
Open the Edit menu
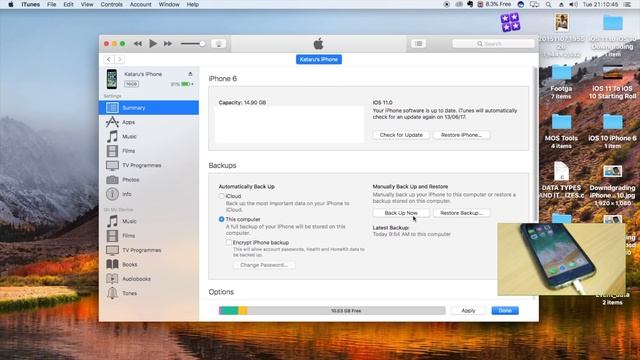pyautogui.click(x=68, y=4)
